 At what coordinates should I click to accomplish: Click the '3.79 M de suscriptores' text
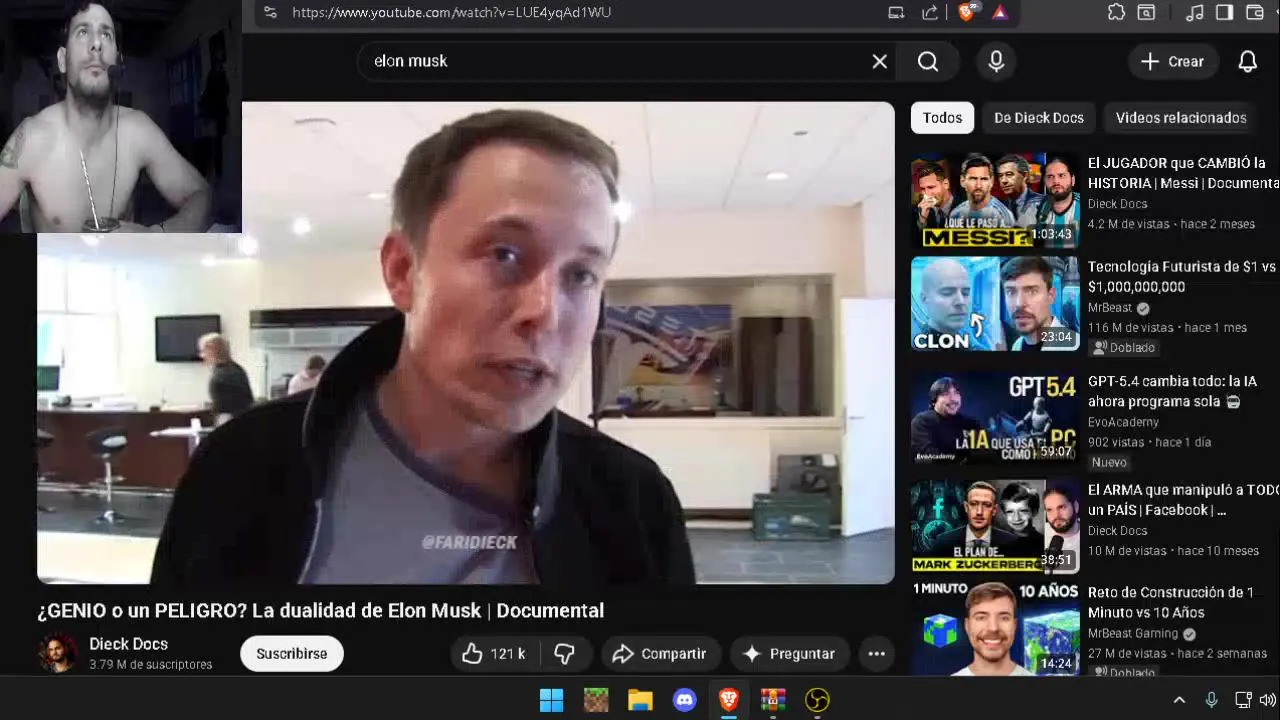pyautogui.click(x=150, y=665)
